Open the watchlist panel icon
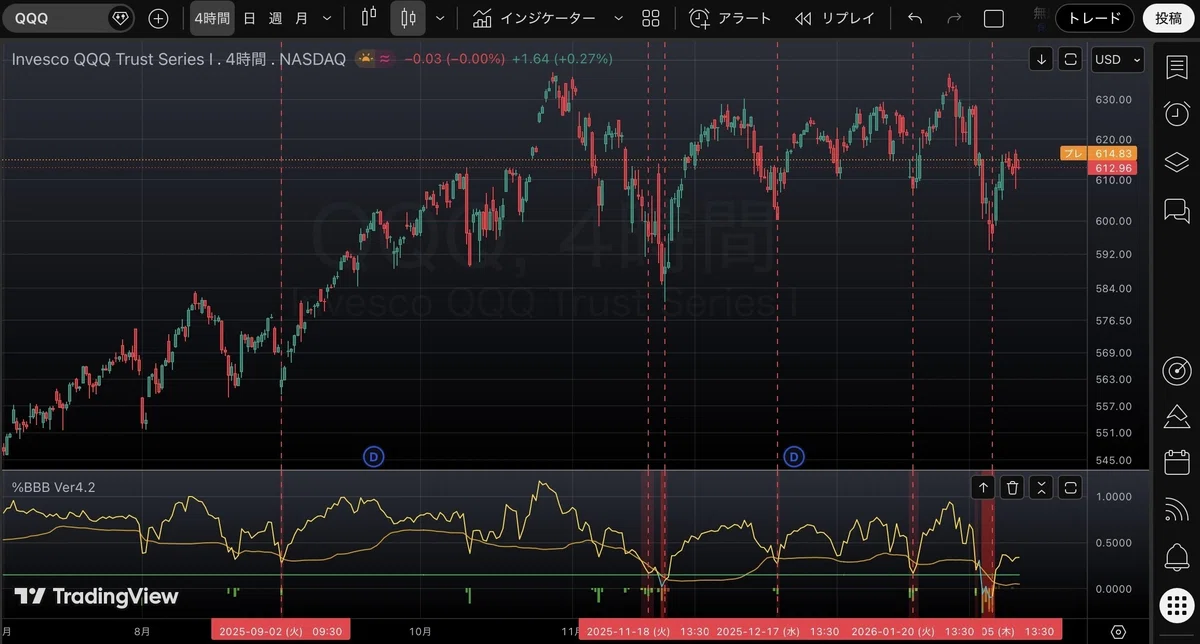 click(x=1176, y=66)
